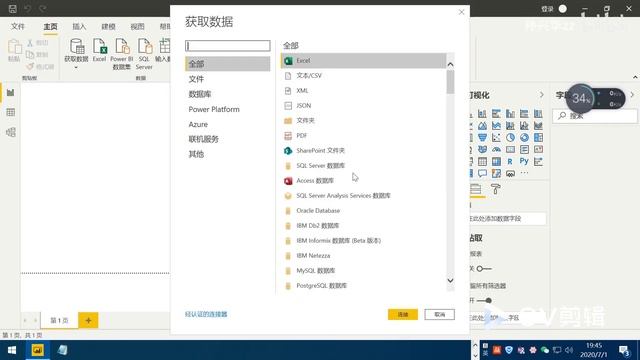Select the Funnel chart visual
Screen dimensions: 640x360
(x=482, y=138)
